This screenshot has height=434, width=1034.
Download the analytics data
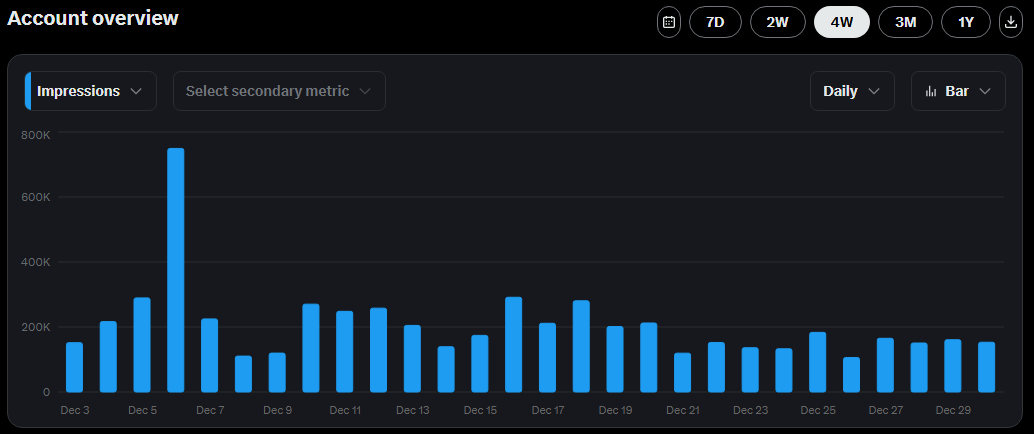point(1011,22)
